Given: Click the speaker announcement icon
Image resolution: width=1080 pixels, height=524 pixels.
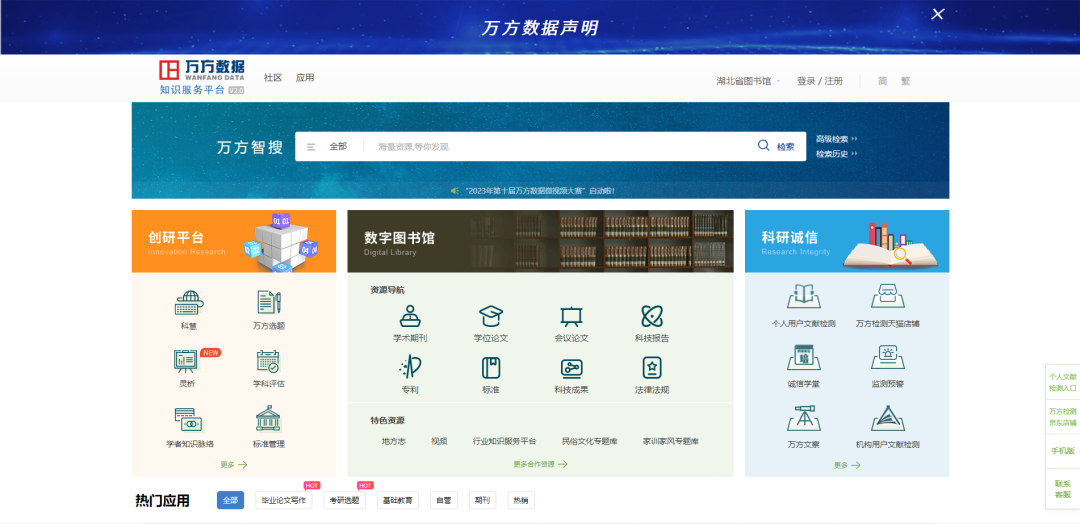Looking at the screenshot, I should tap(455, 191).
